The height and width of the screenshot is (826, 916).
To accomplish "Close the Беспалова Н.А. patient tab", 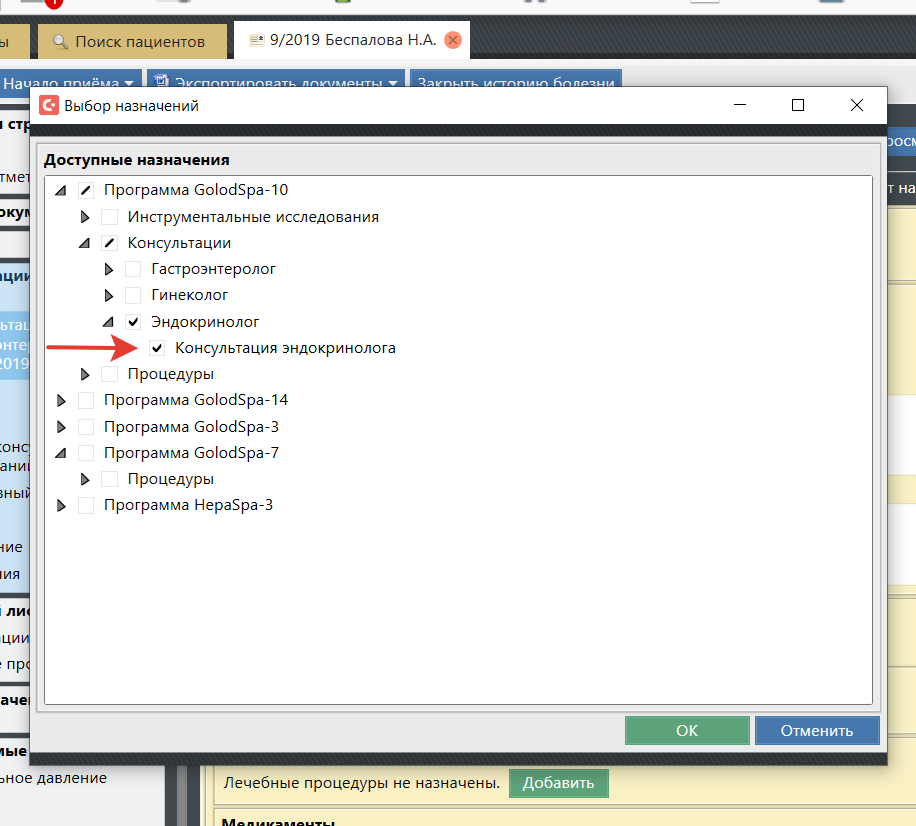I will [452, 41].
